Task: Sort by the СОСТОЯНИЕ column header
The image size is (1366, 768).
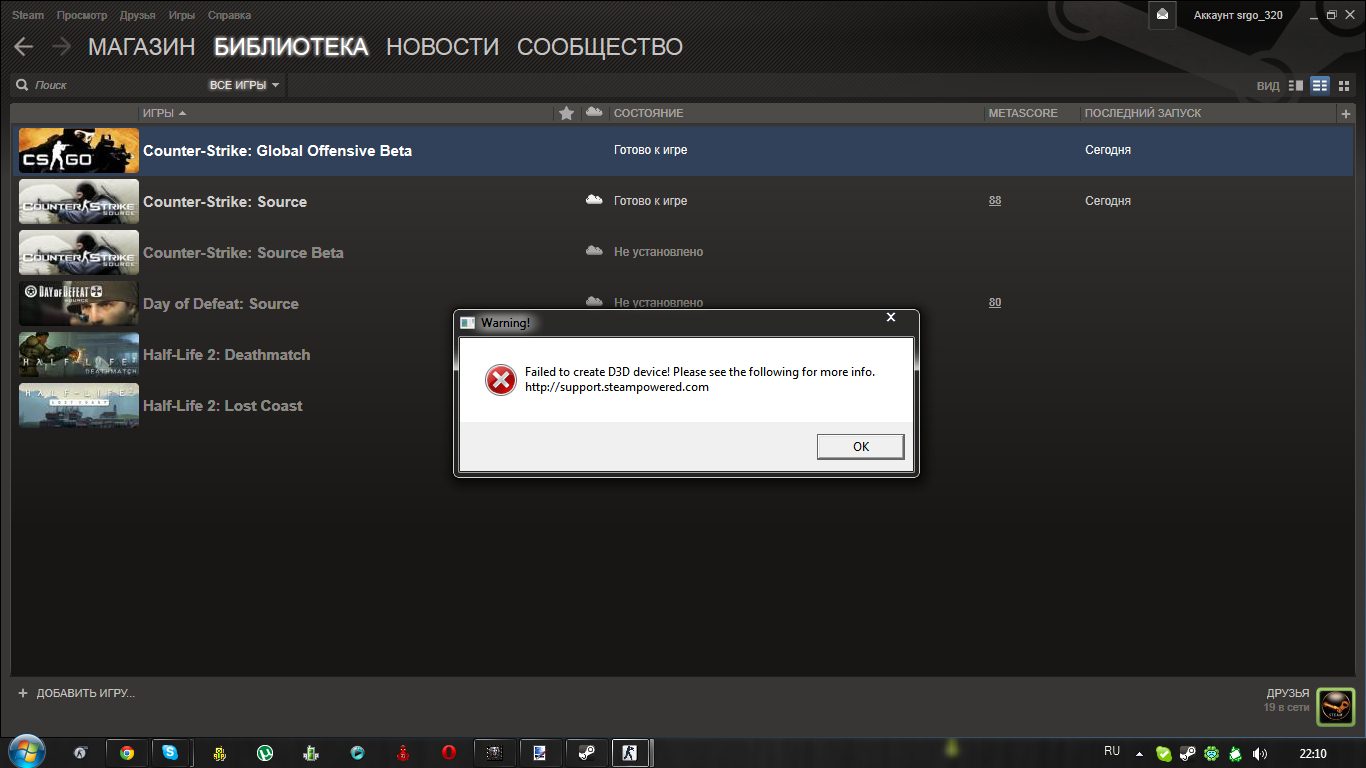Action: coord(648,113)
